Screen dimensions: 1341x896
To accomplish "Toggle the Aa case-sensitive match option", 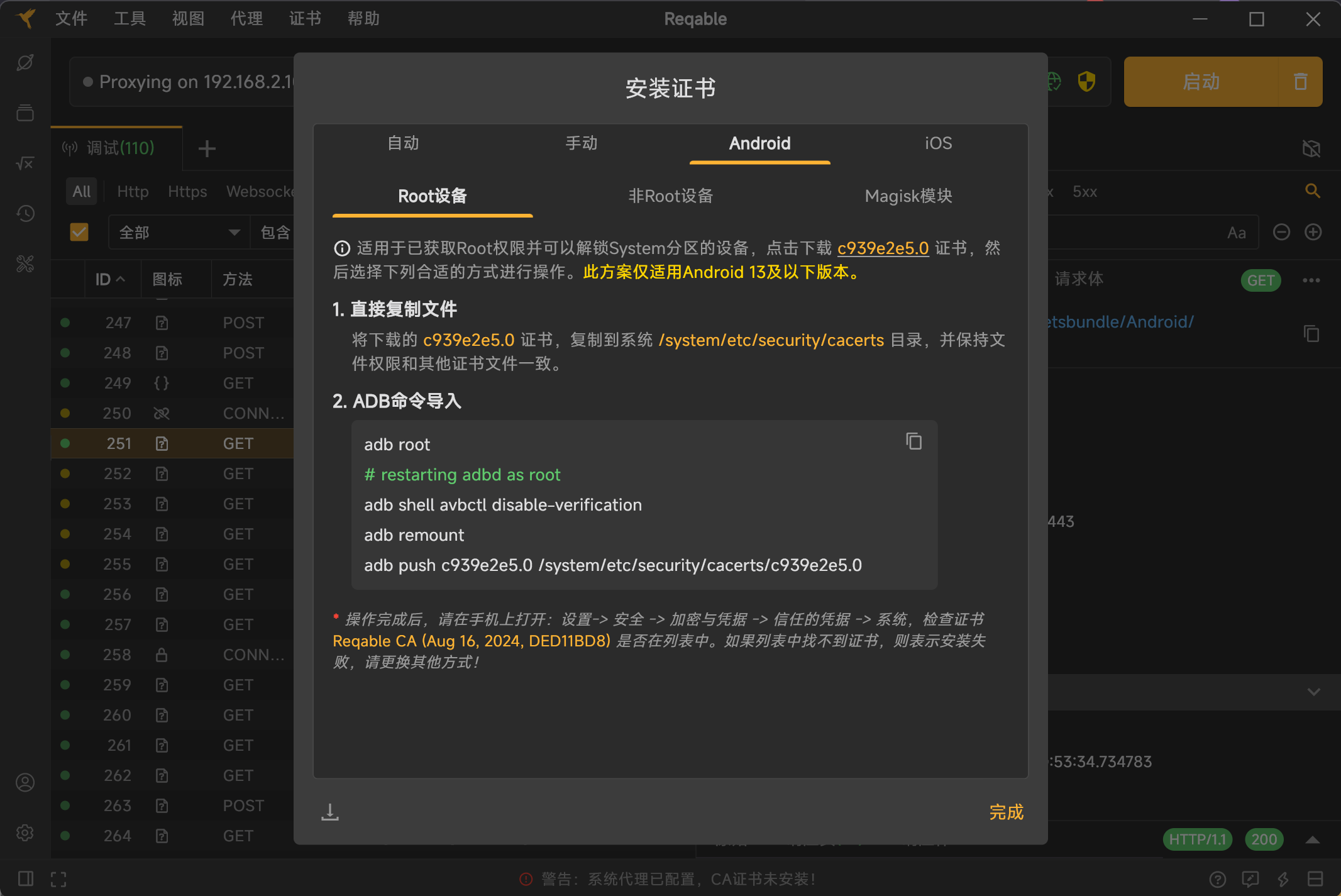I will [1236, 233].
